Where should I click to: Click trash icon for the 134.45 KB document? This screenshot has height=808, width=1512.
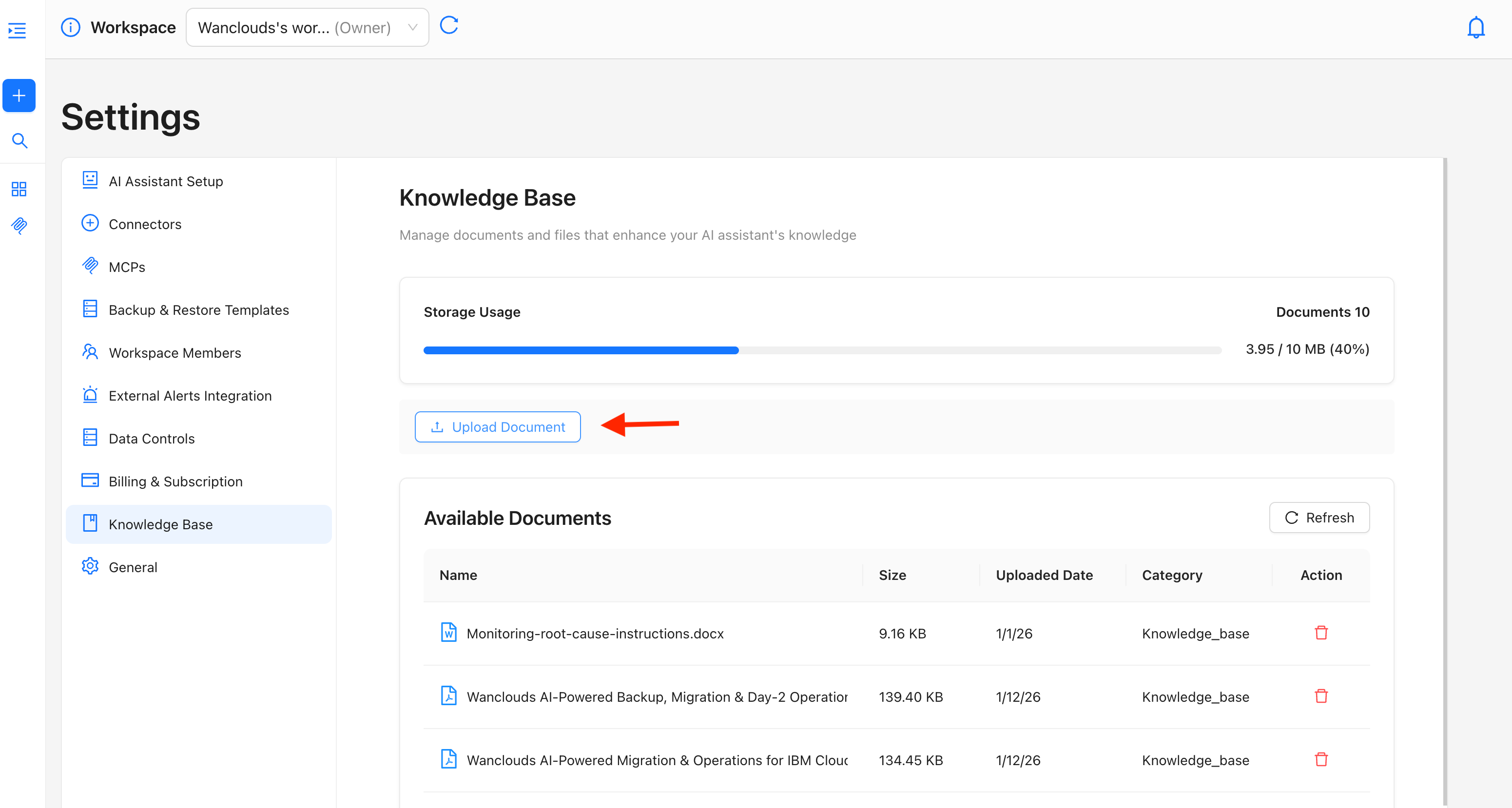point(1320,759)
